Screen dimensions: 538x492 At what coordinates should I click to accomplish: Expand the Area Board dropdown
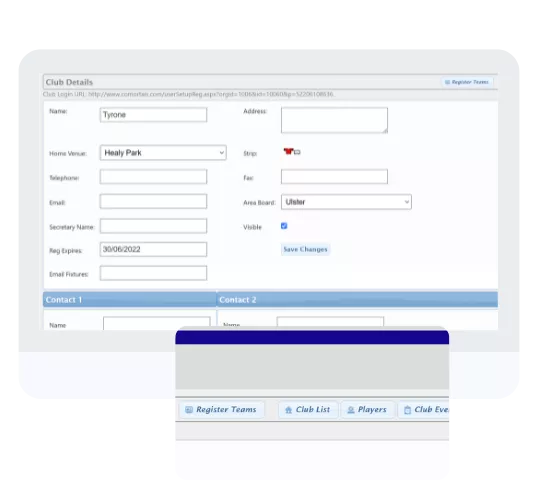(x=346, y=202)
